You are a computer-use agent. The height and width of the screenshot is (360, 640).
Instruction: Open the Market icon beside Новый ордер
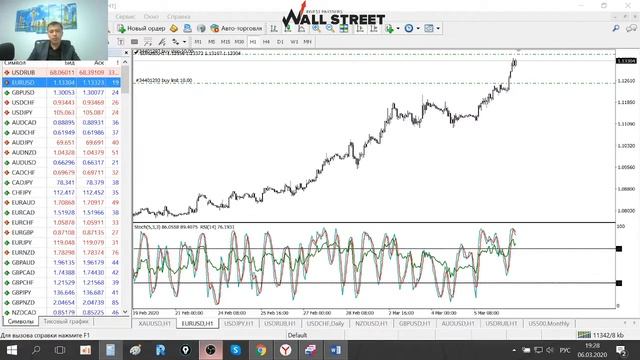point(174,28)
